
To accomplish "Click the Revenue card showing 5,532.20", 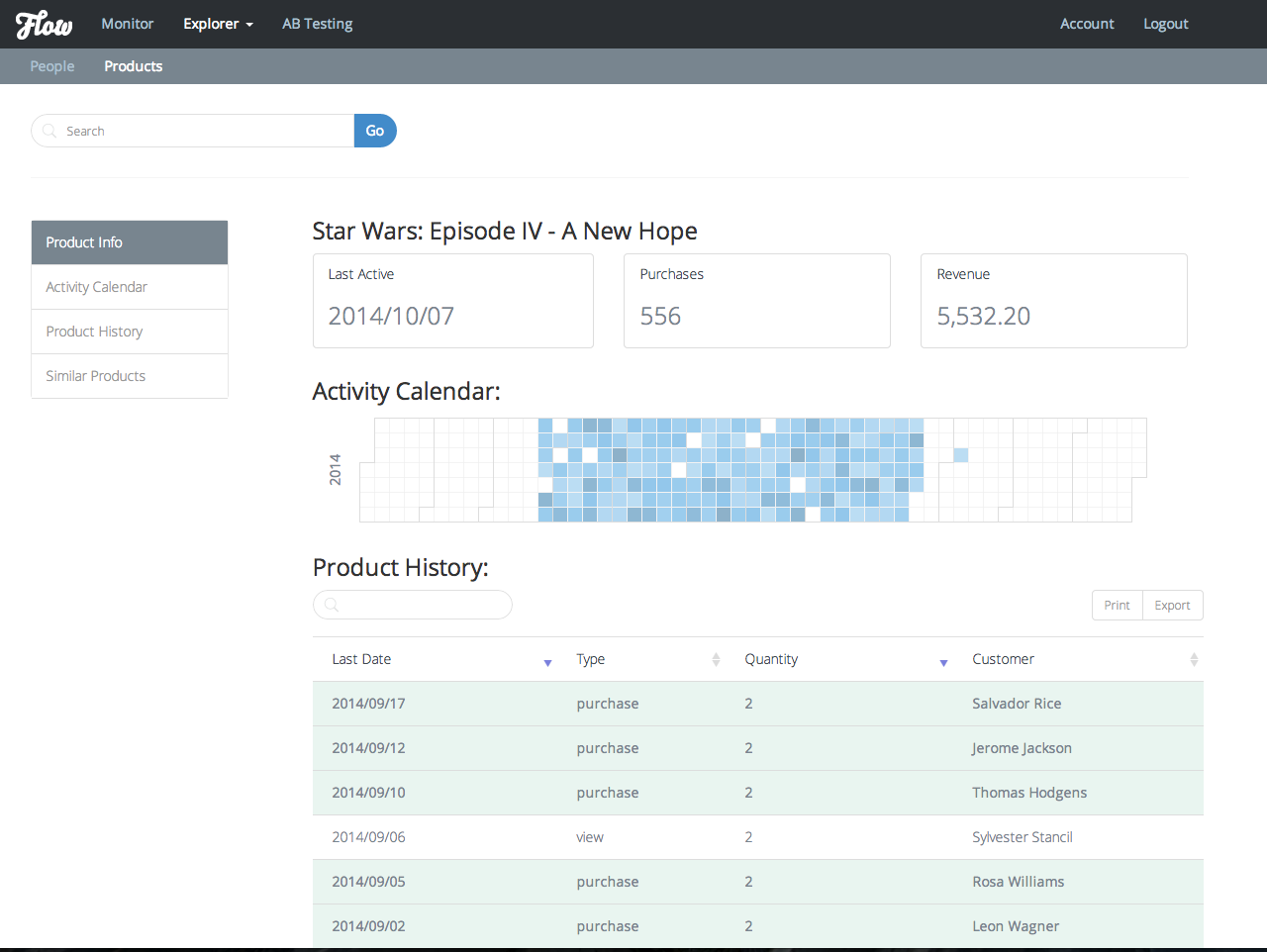I will point(1054,301).
